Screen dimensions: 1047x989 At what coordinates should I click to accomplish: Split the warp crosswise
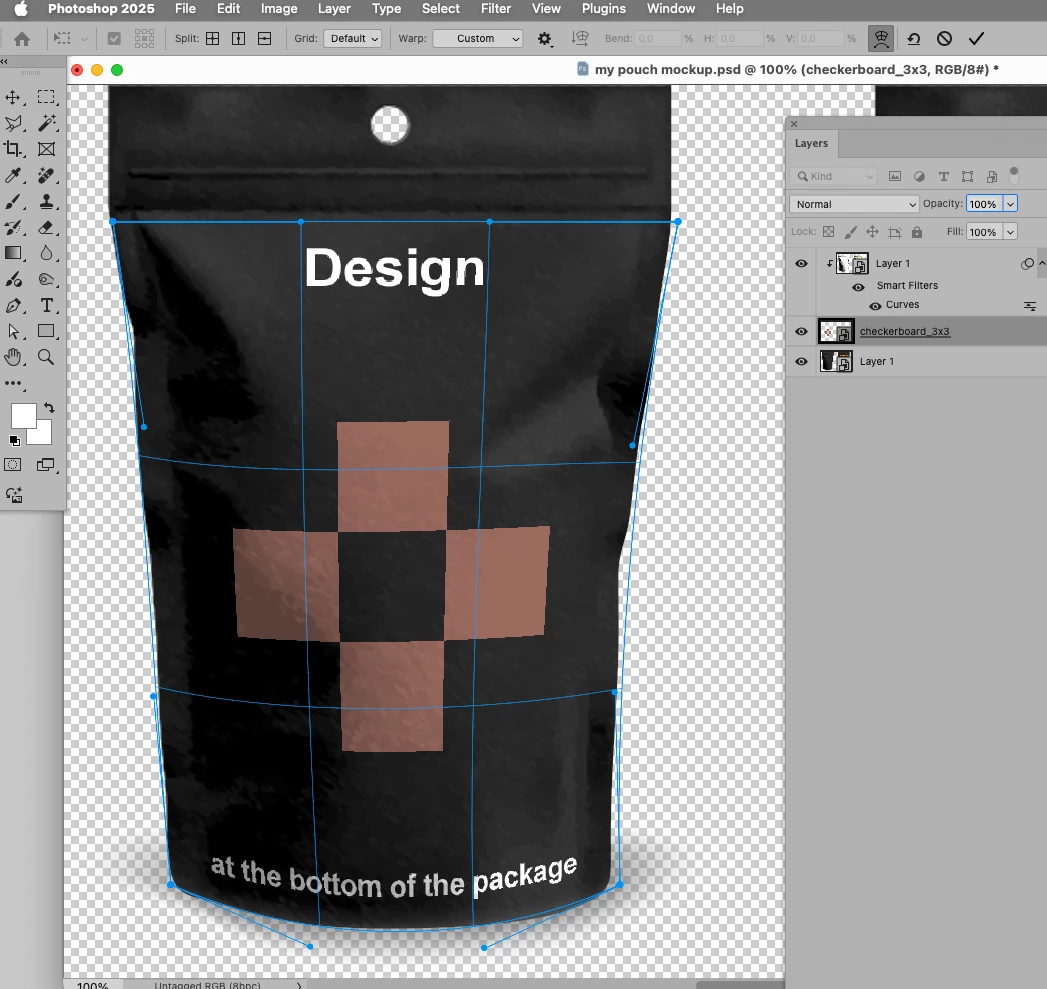tap(212, 39)
